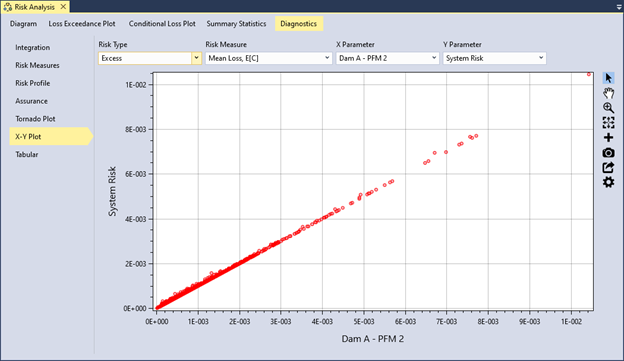Image resolution: width=624 pixels, height=361 pixels.
Task: Click the 4E-003 y-axis tick label
Action: 136,219
